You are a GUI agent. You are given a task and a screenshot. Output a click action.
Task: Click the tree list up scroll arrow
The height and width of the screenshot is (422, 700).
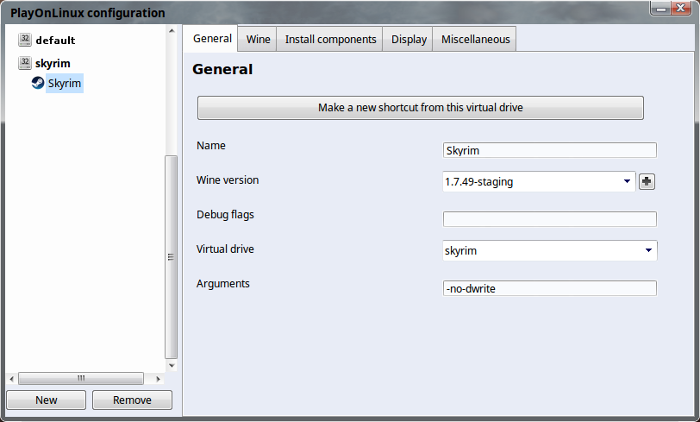pos(171,30)
